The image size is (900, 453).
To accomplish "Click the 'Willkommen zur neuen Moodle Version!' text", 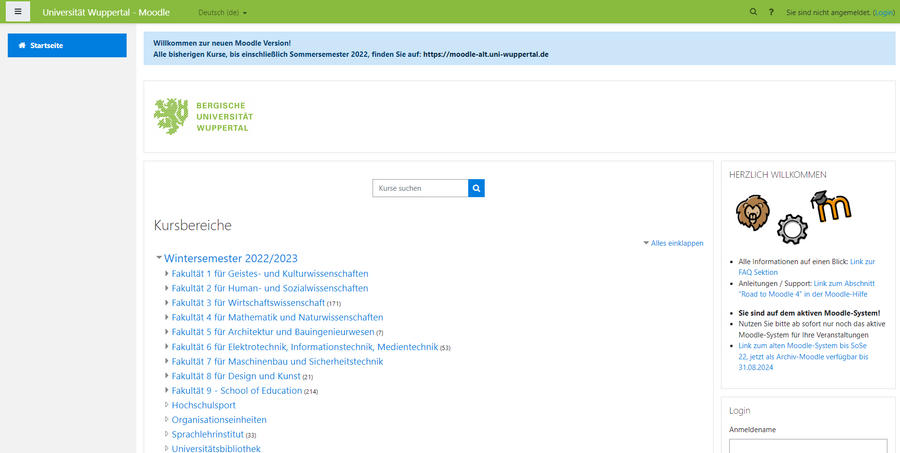I will pyautogui.click(x=222, y=43).
